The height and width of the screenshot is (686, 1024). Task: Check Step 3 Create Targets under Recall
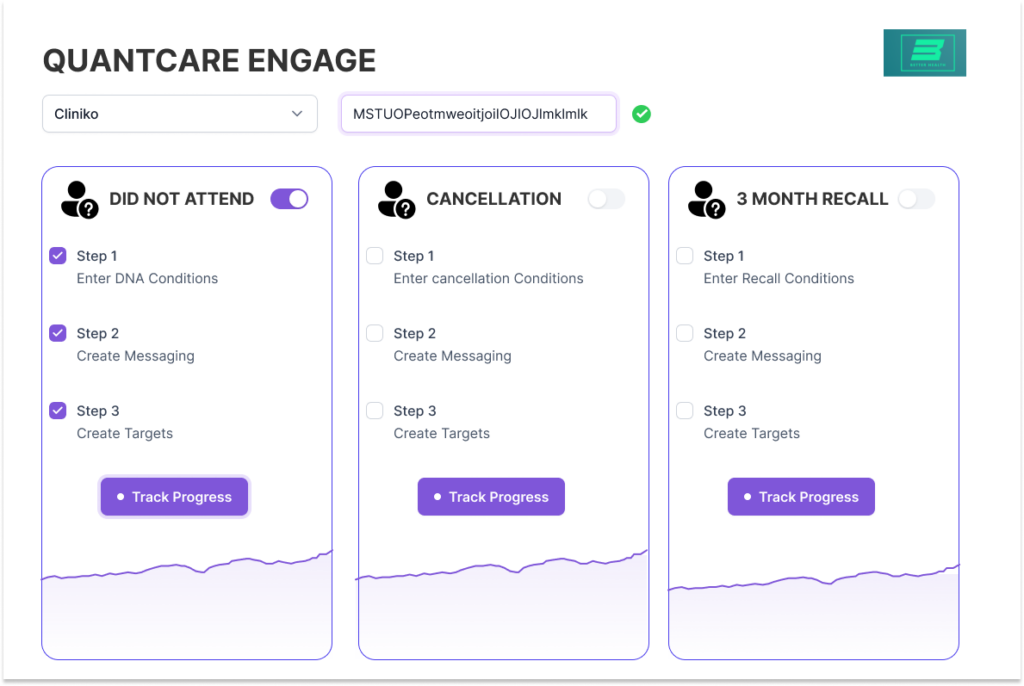click(684, 410)
